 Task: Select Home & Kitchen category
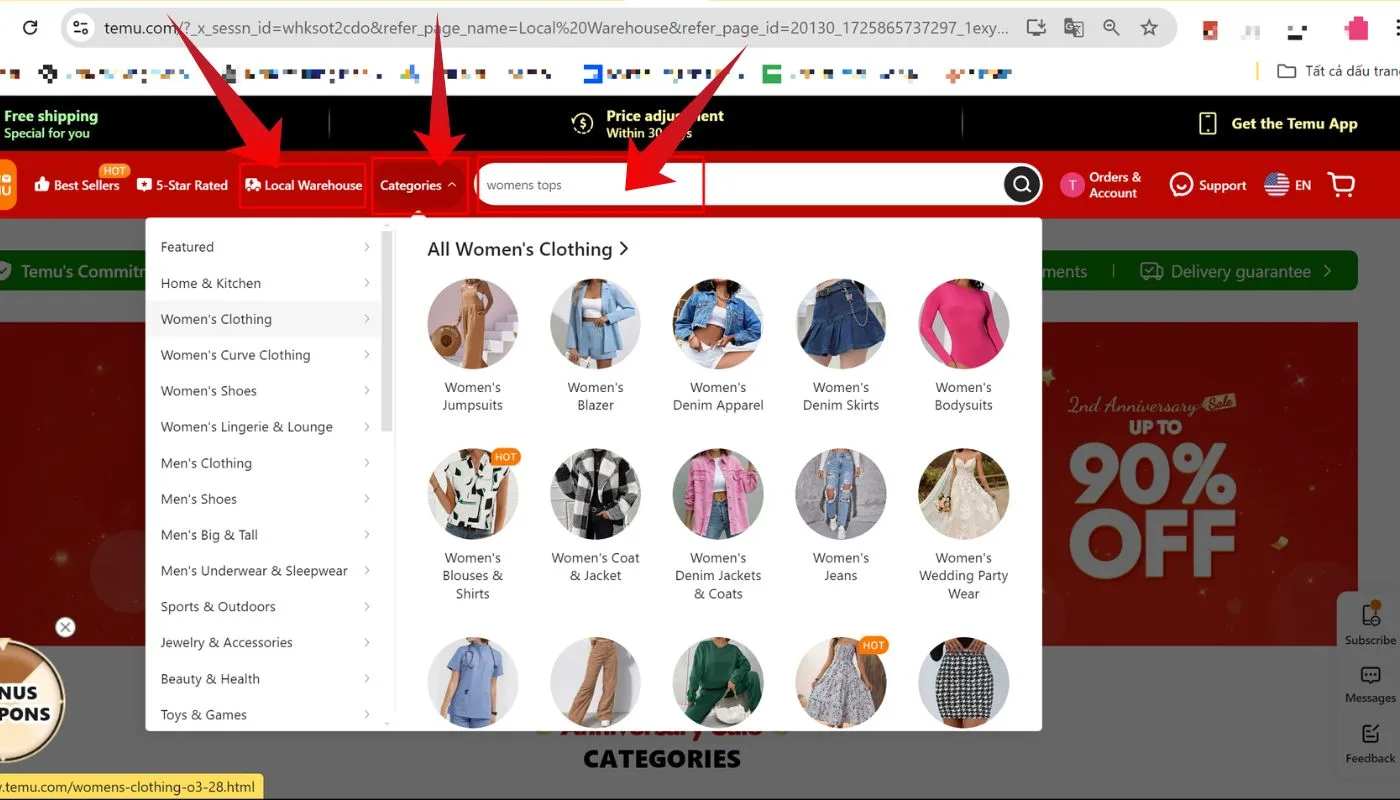[264, 283]
